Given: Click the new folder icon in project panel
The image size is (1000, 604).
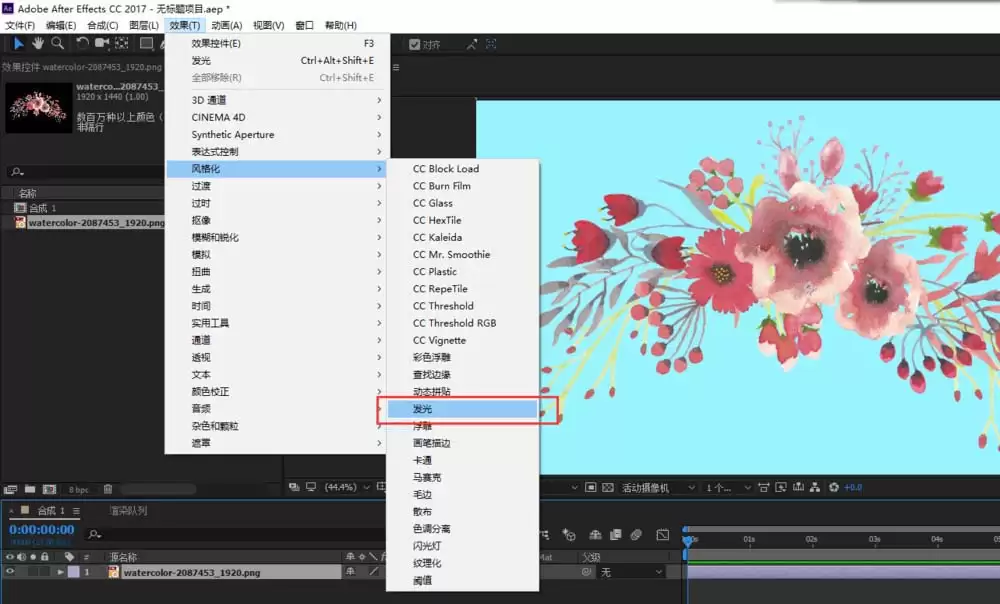Looking at the screenshot, I should 30,489.
